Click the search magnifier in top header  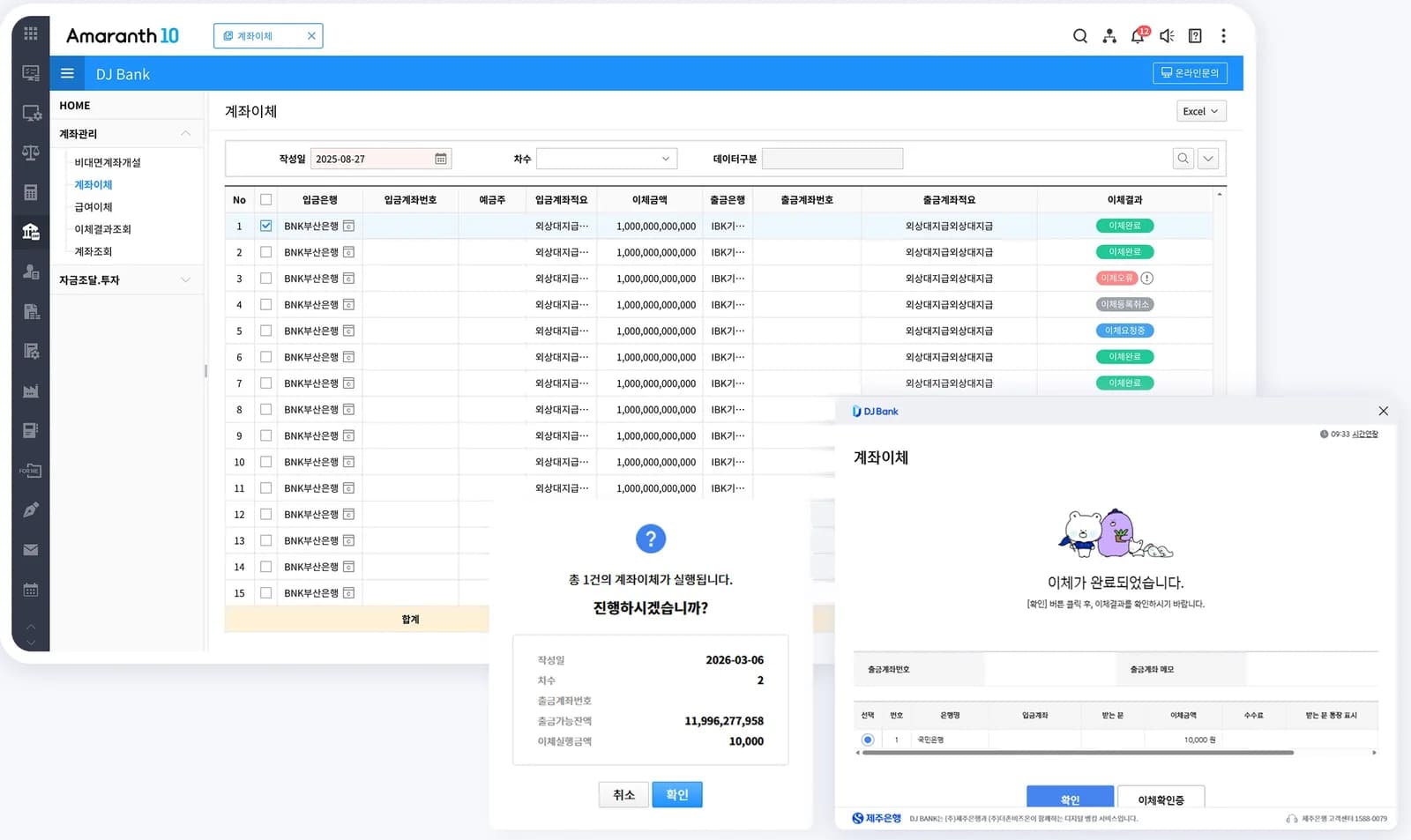coord(1079,36)
